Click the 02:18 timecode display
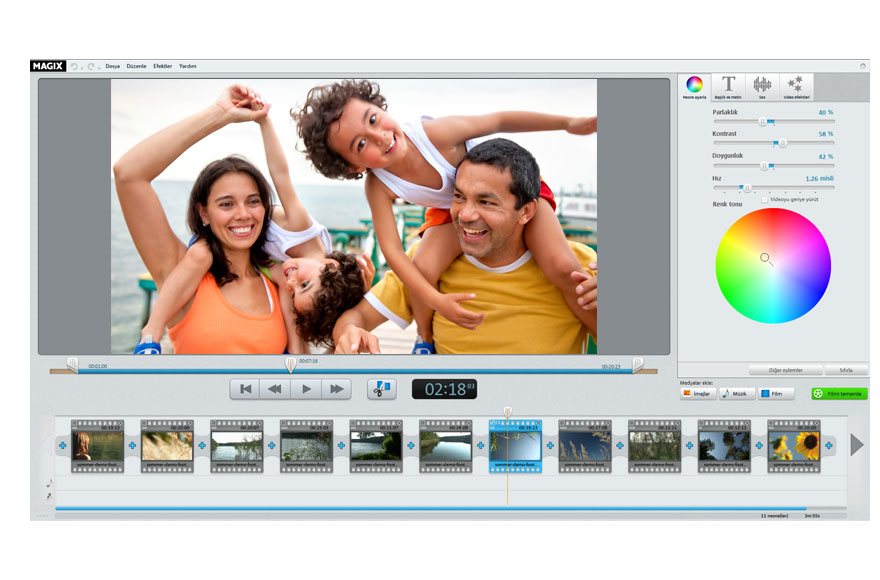880x580 pixels. tap(444, 389)
